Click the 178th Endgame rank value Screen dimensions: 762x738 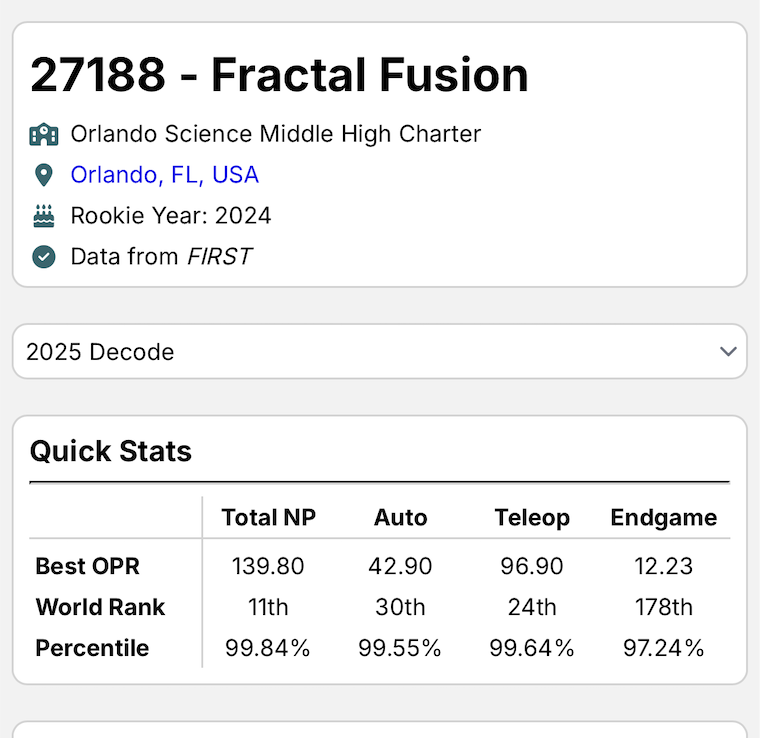pyautogui.click(x=664, y=607)
